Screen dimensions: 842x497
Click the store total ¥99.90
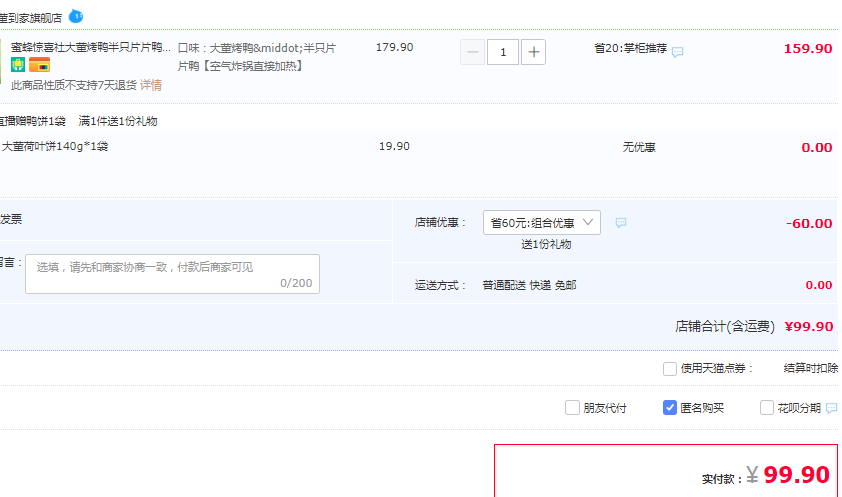tap(809, 326)
